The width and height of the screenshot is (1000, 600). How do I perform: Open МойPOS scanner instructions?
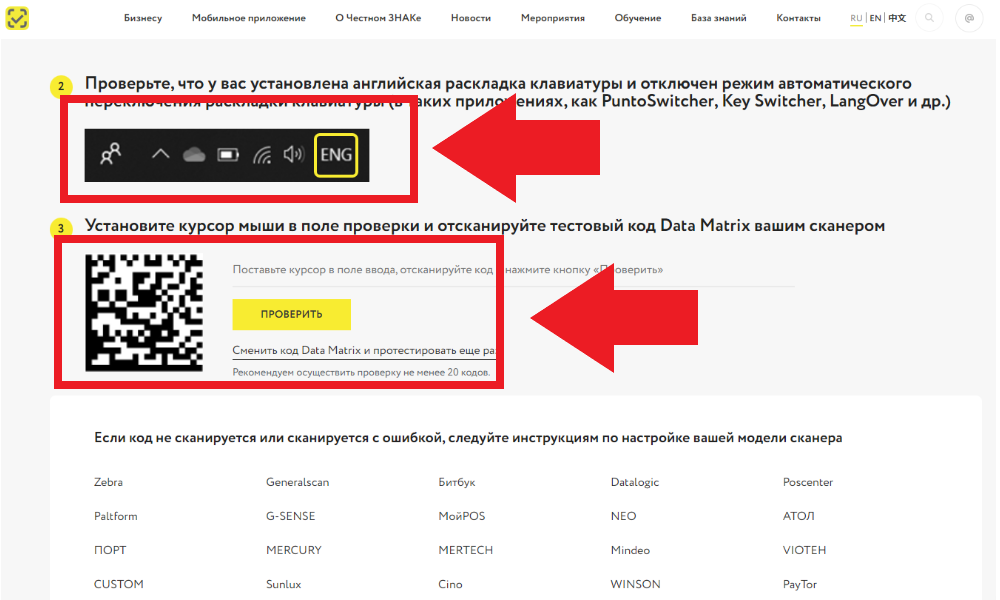click(x=462, y=516)
